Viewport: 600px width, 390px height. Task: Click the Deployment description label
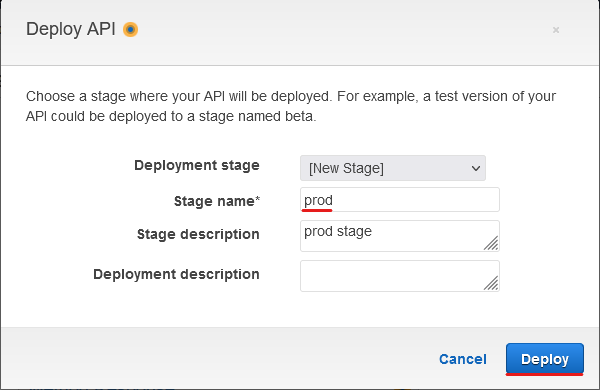pos(176,274)
